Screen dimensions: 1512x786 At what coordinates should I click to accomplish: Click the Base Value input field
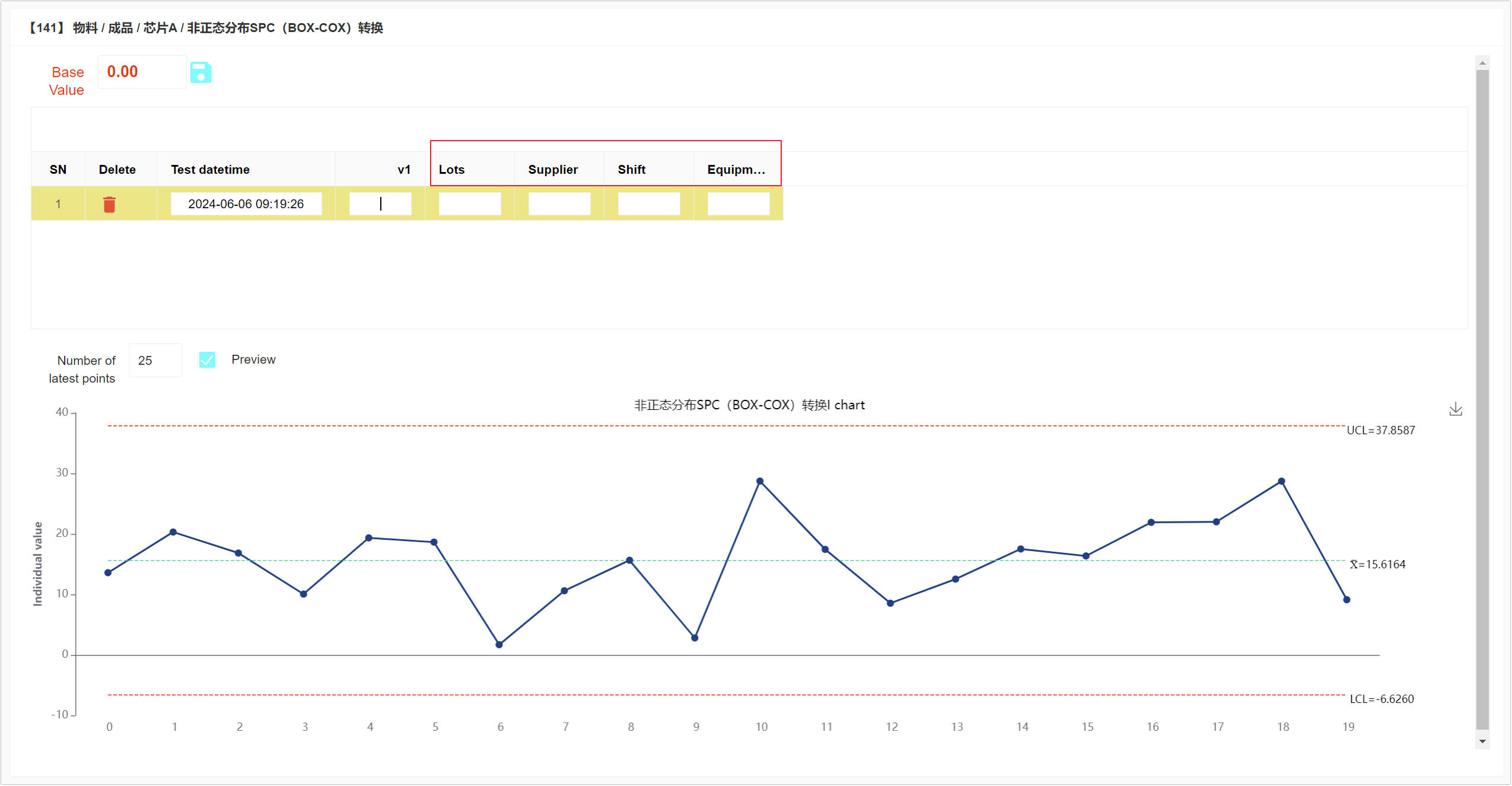(142, 72)
